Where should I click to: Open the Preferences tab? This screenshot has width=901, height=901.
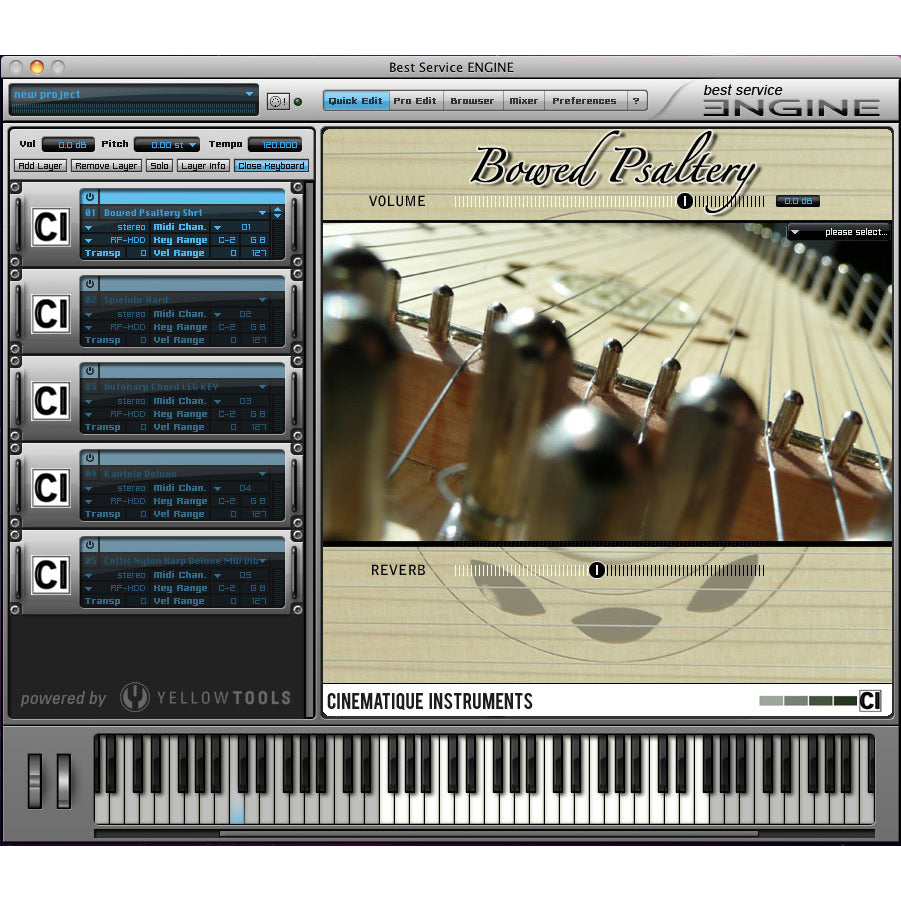click(585, 100)
